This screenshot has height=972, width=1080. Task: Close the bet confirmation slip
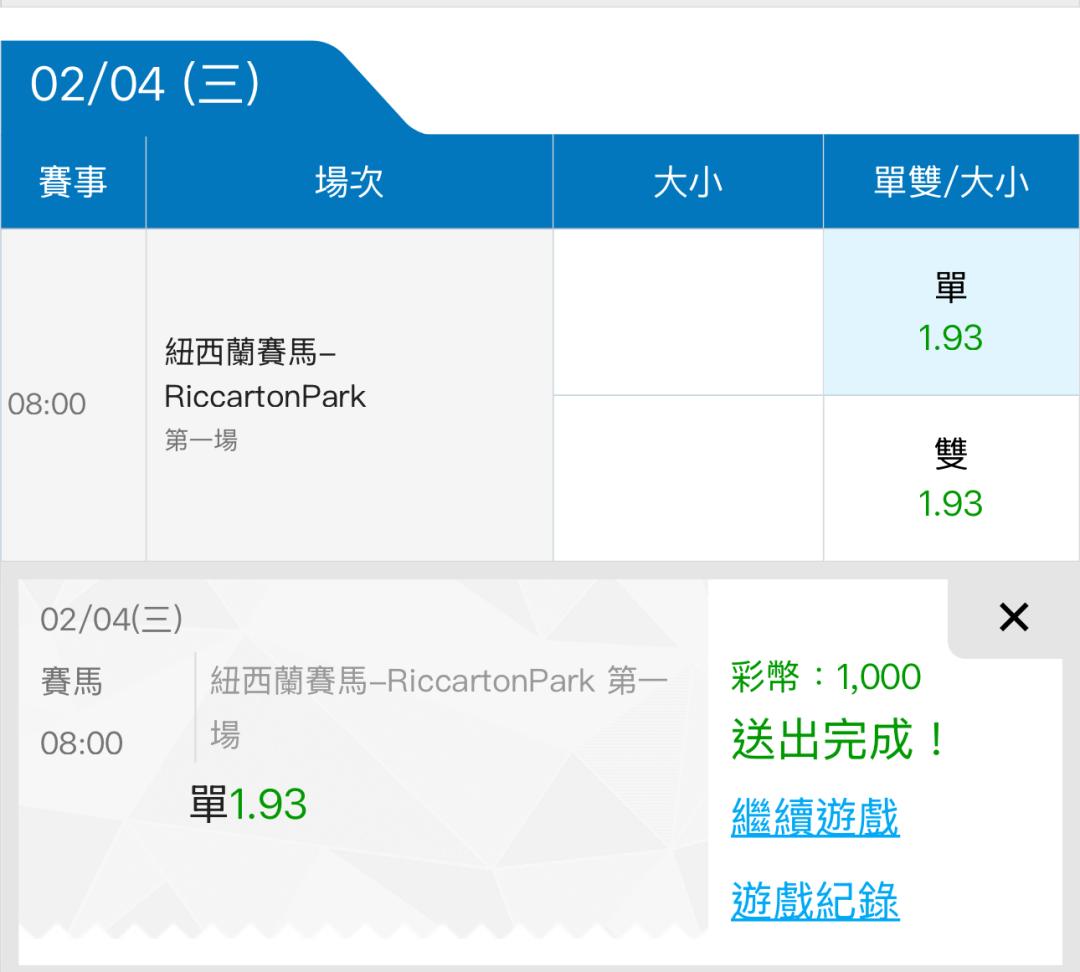click(1013, 618)
